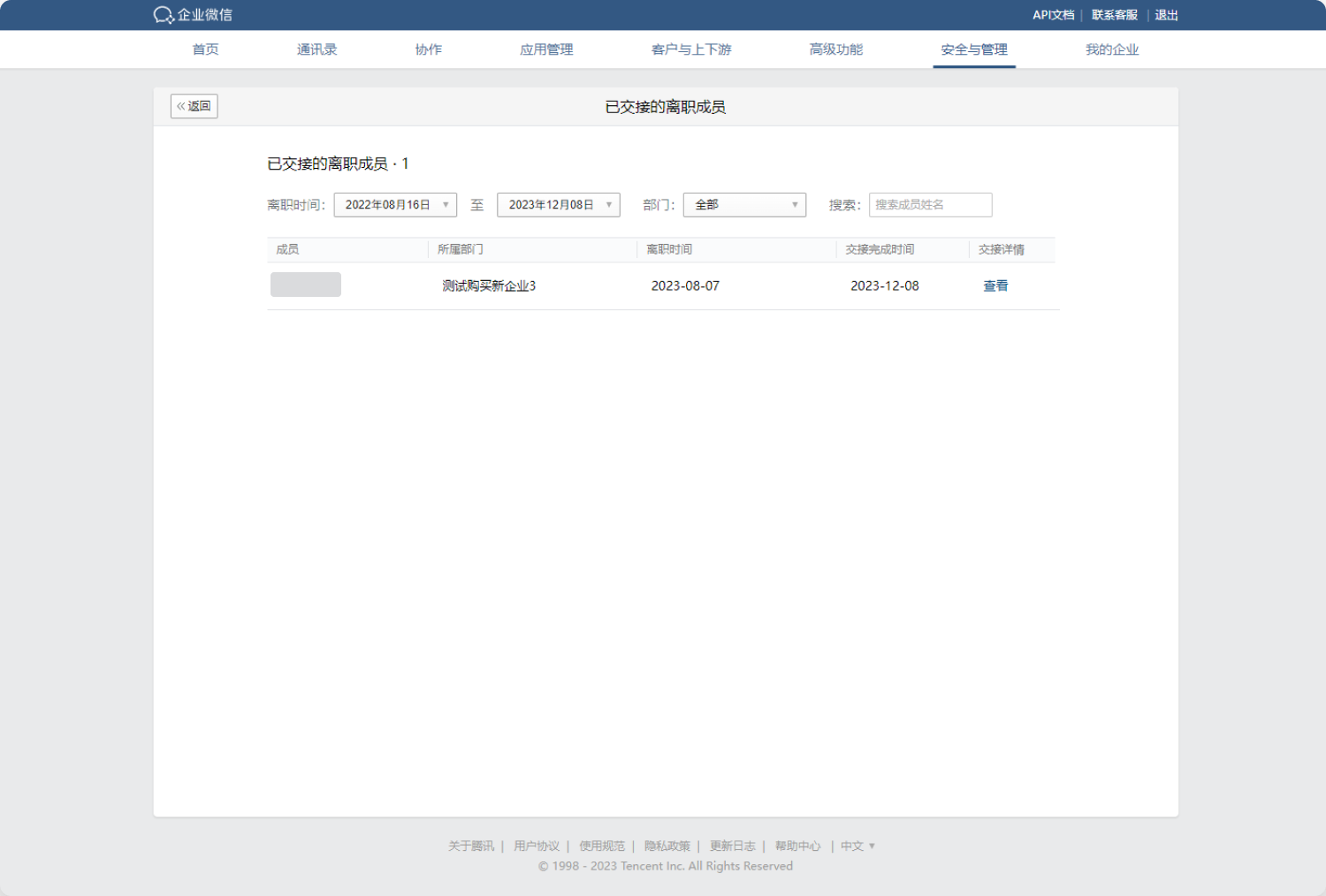Open the 首页 tab
The height and width of the screenshot is (896, 1326).
[205, 49]
